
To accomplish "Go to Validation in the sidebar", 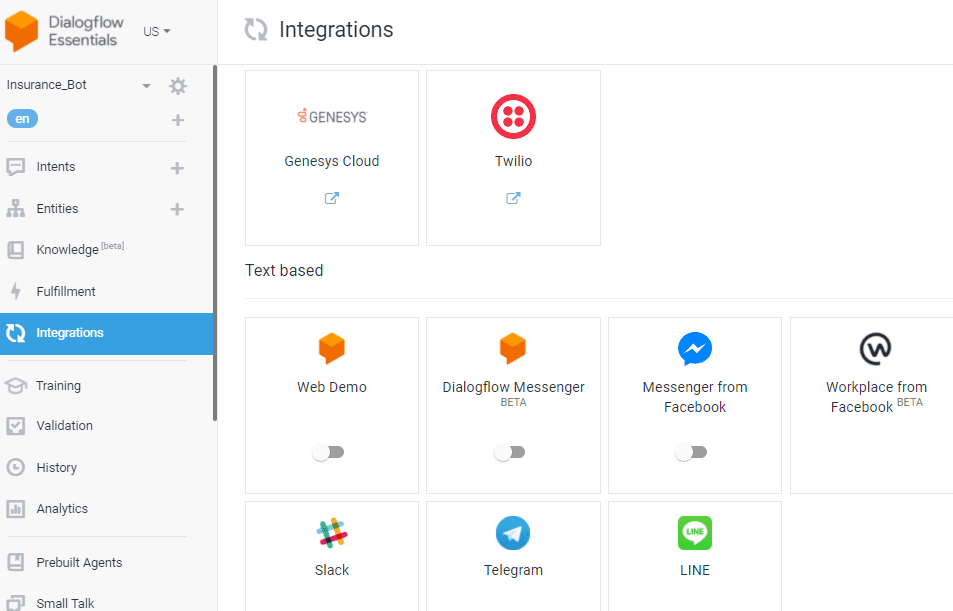I will 64,426.
